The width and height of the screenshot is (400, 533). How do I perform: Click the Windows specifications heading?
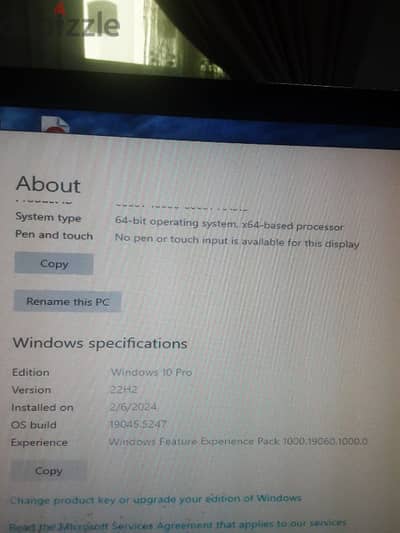click(100, 343)
